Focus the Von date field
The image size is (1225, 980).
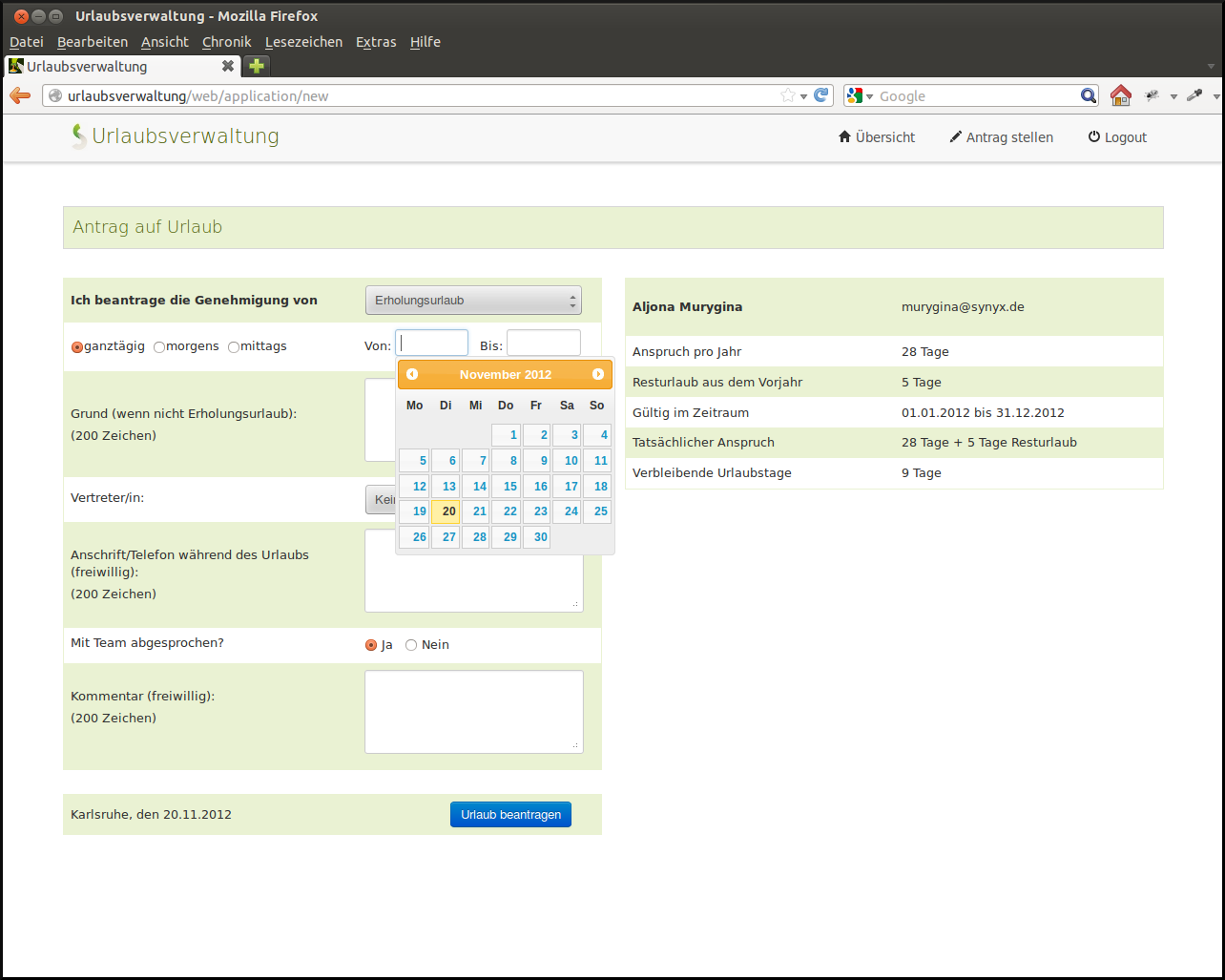tap(432, 343)
